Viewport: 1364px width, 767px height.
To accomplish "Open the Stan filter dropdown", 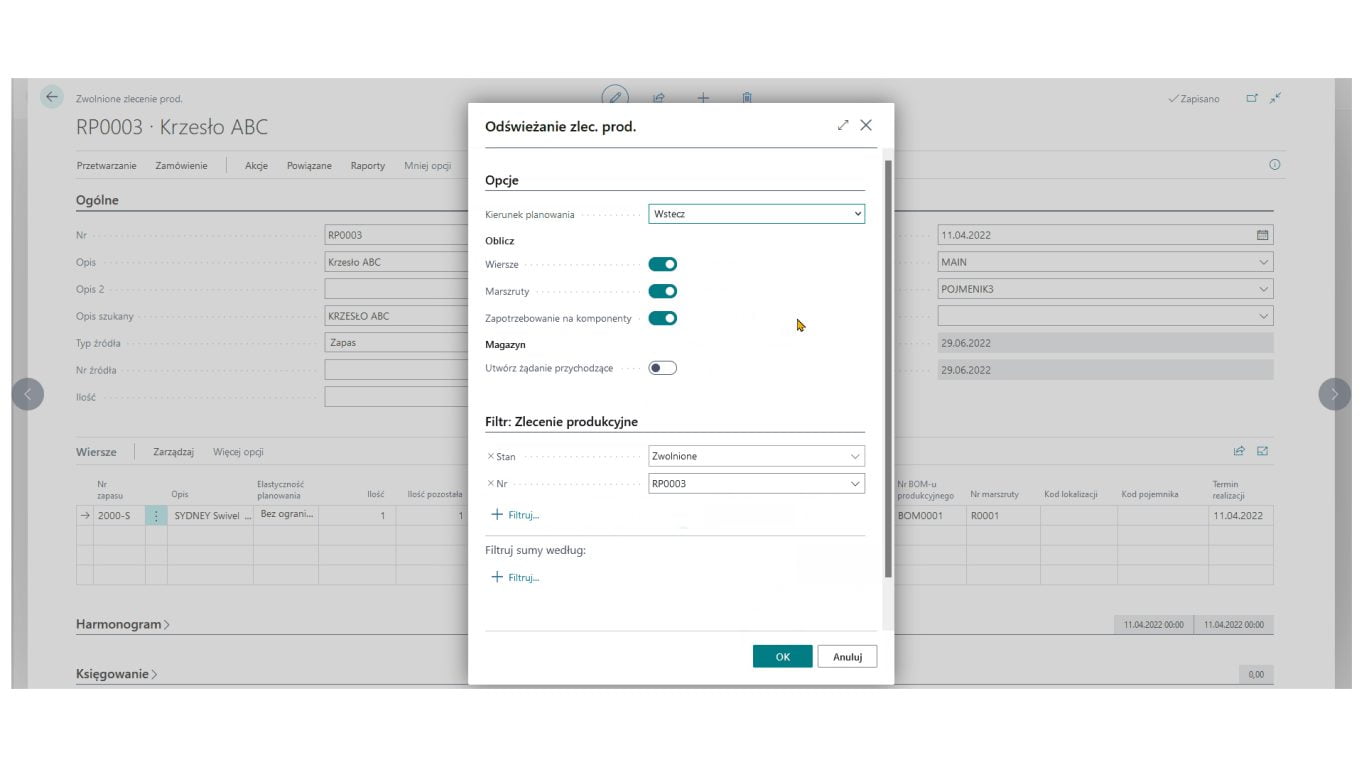I will [855, 456].
